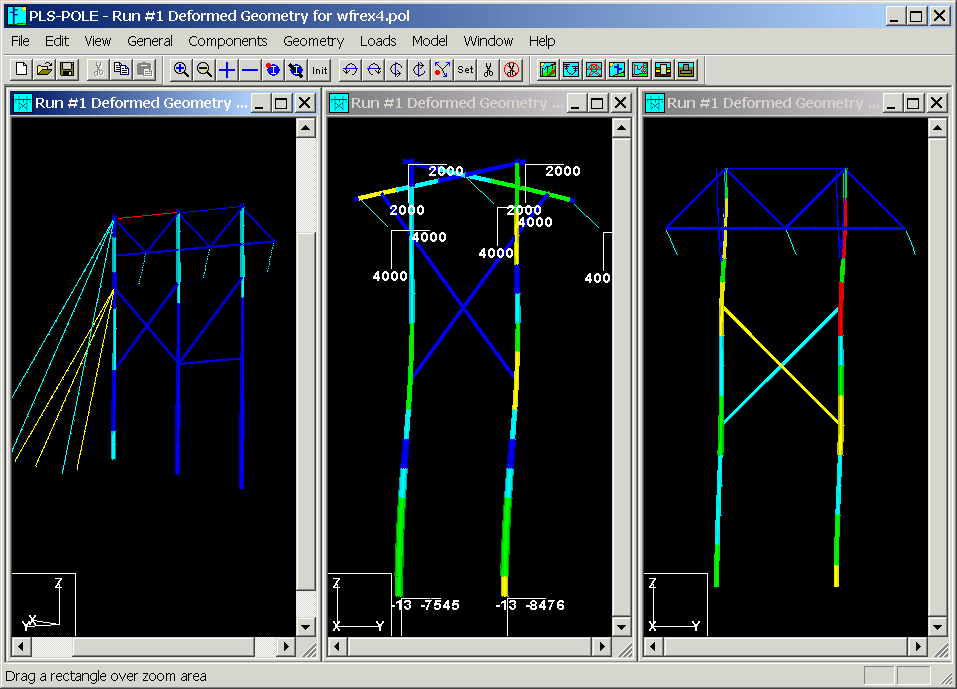The height and width of the screenshot is (689, 957).
Task: Open the Geometry menu
Action: pos(313,41)
